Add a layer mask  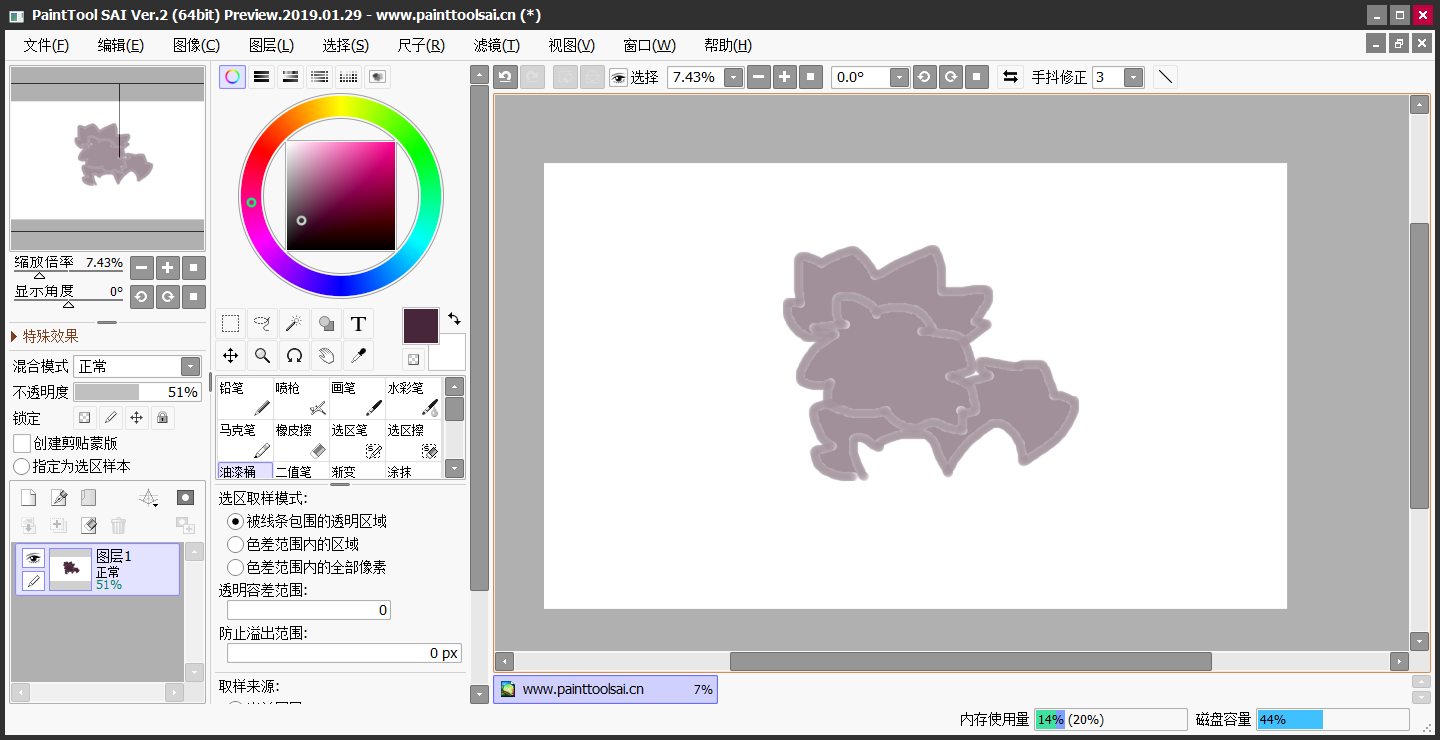tap(185, 497)
